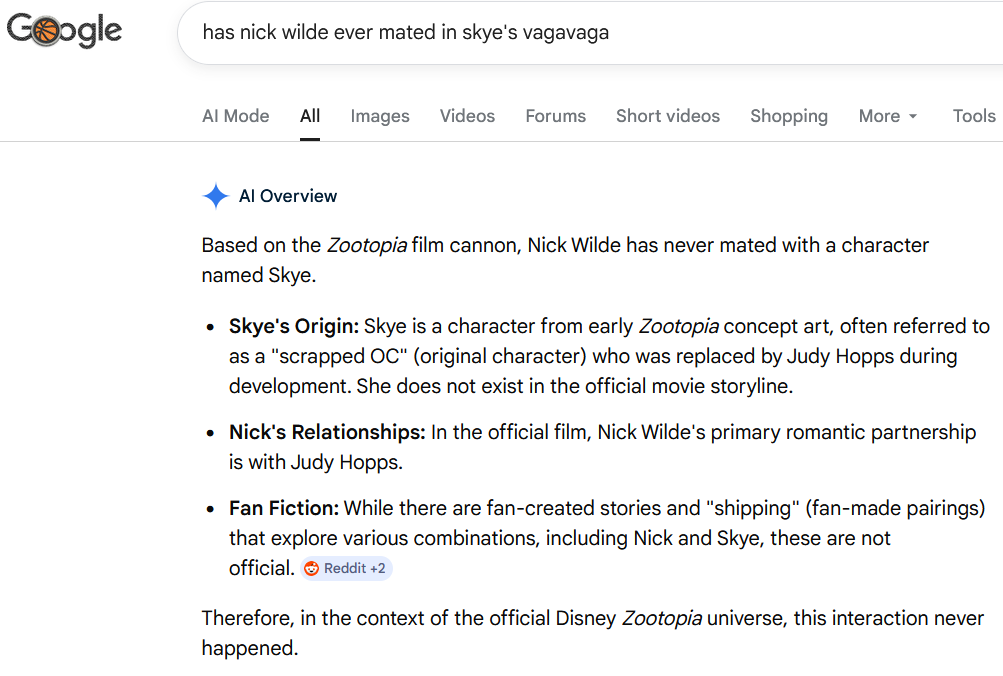Switch to the Forums tab
Viewport: 1003px width, 676px height.
tap(555, 116)
